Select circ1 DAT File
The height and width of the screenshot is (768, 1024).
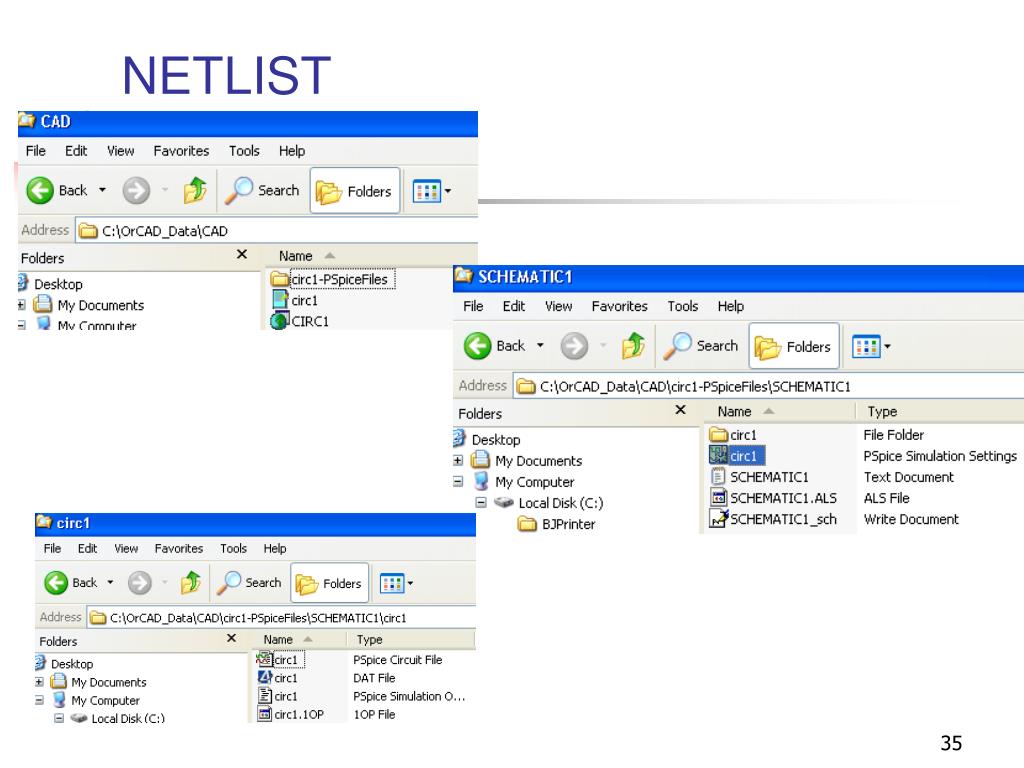tap(278, 678)
